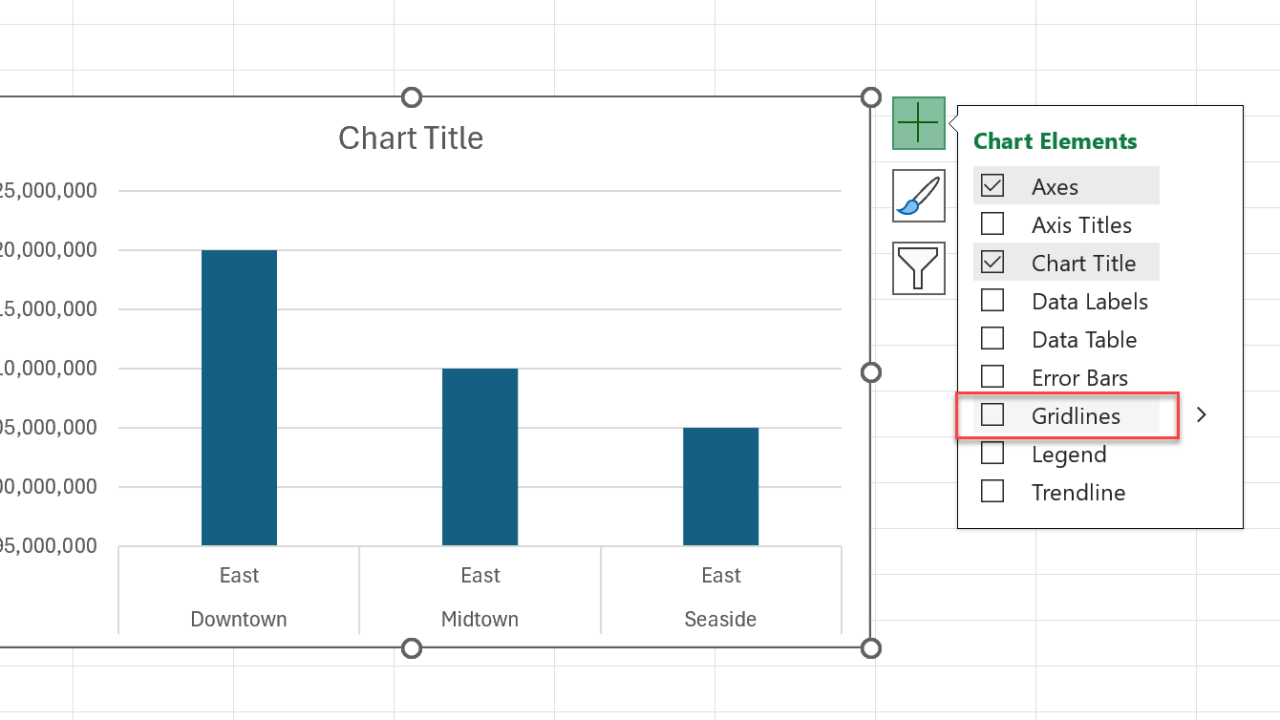Open the Chart Styles paintbrush button
Image resolution: width=1280 pixels, height=720 pixels.
pyautogui.click(x=918, y=196)
